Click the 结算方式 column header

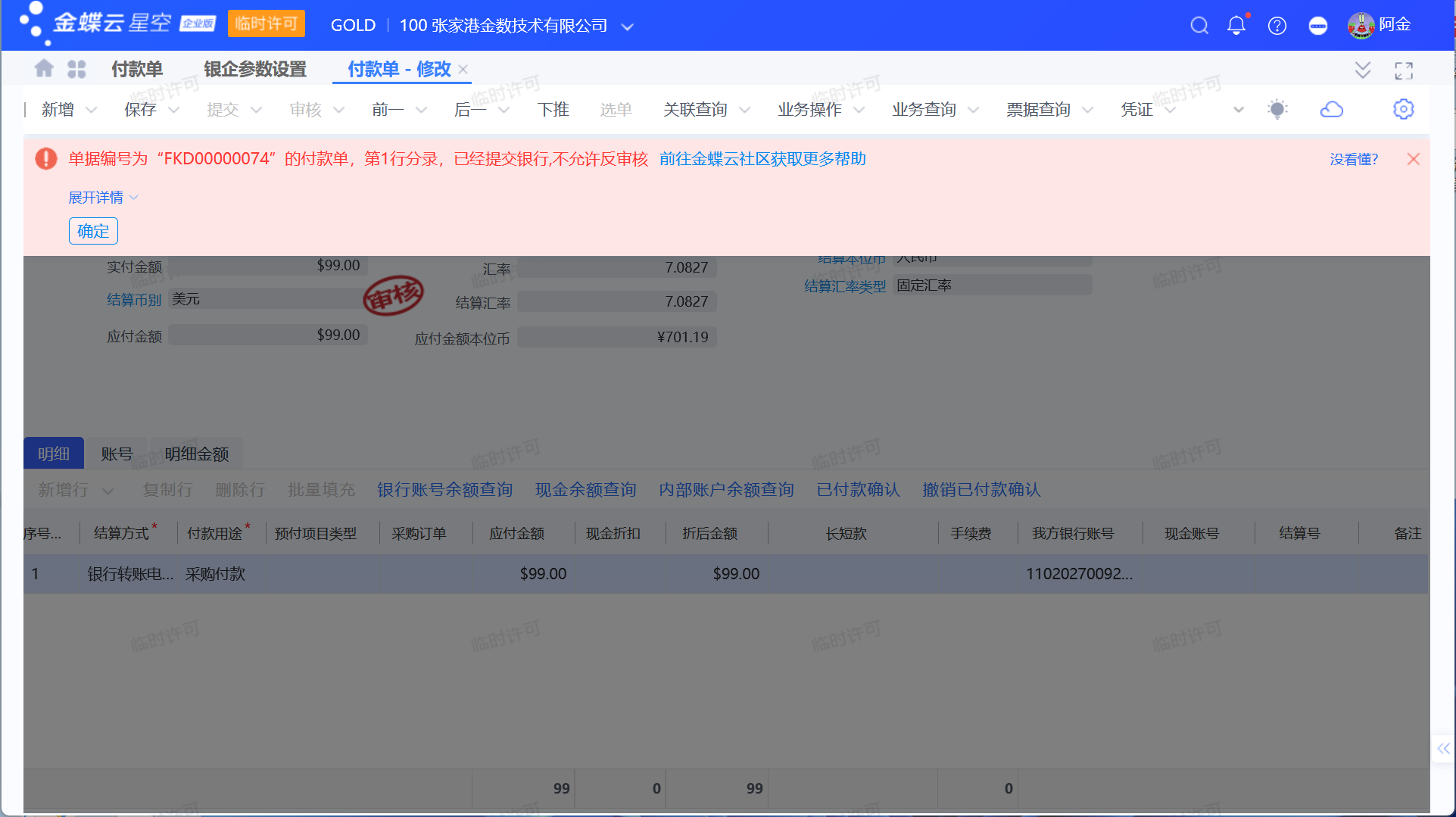coord(121,534)
